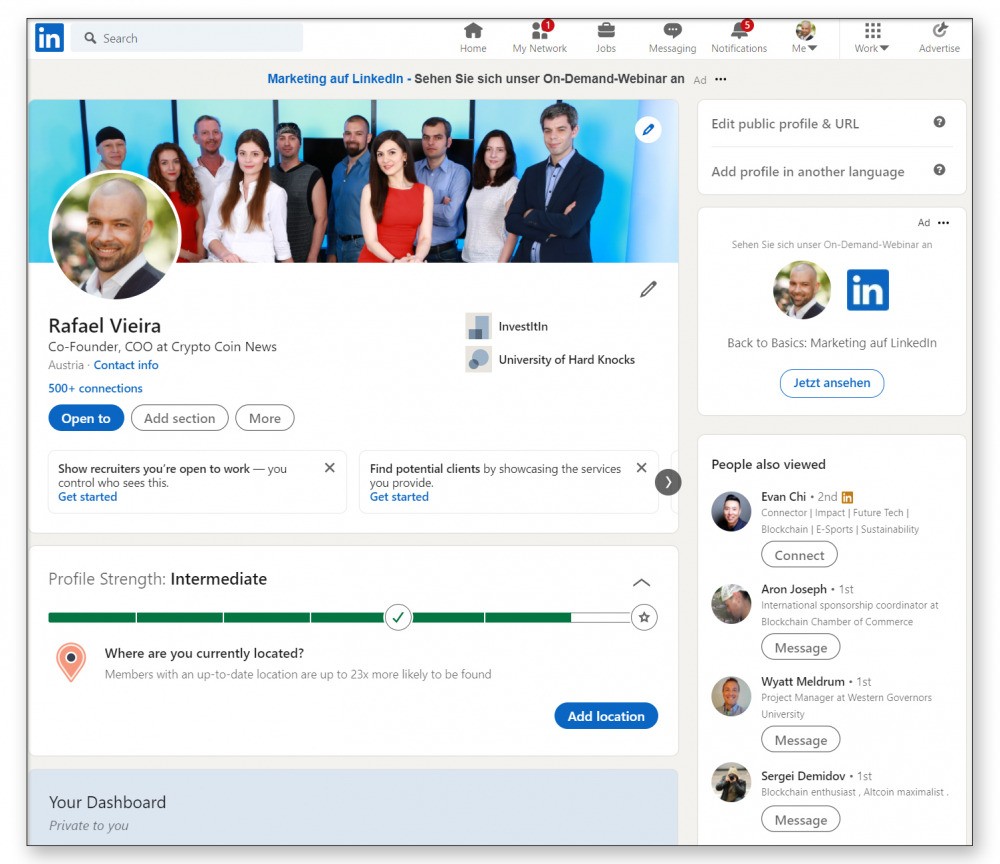Open Aron Joseph's profile picture

click(x=731, y=604)
